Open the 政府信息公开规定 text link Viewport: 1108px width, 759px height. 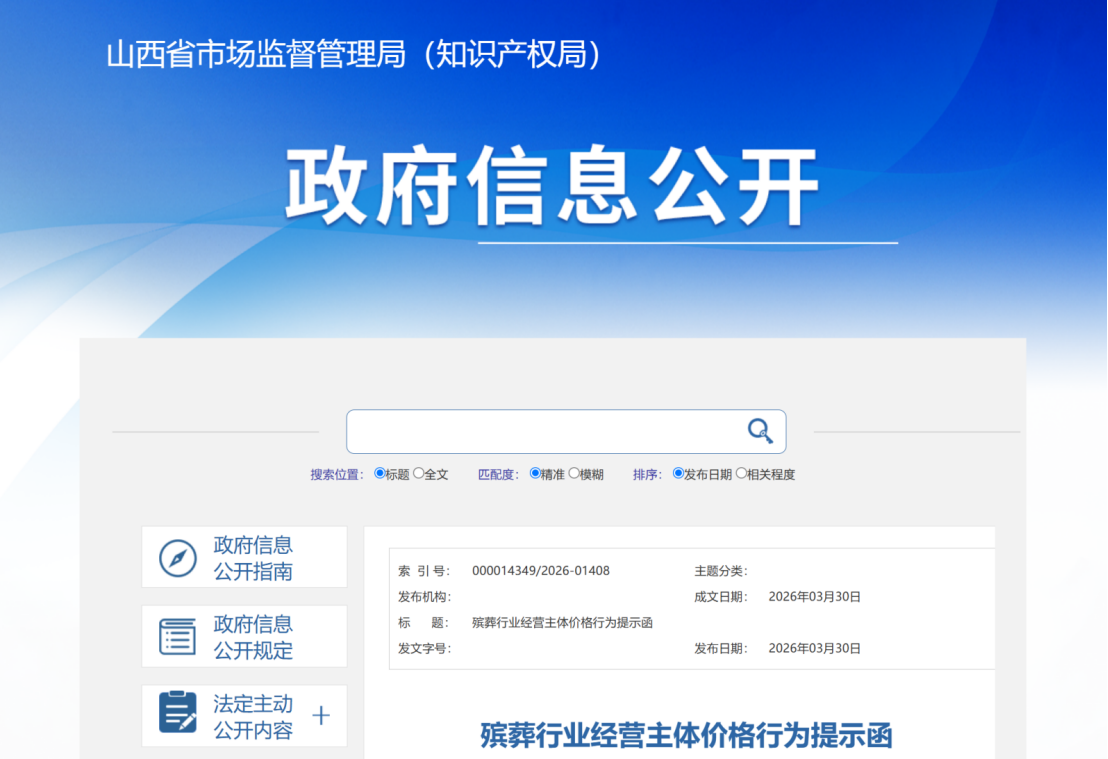253,637
